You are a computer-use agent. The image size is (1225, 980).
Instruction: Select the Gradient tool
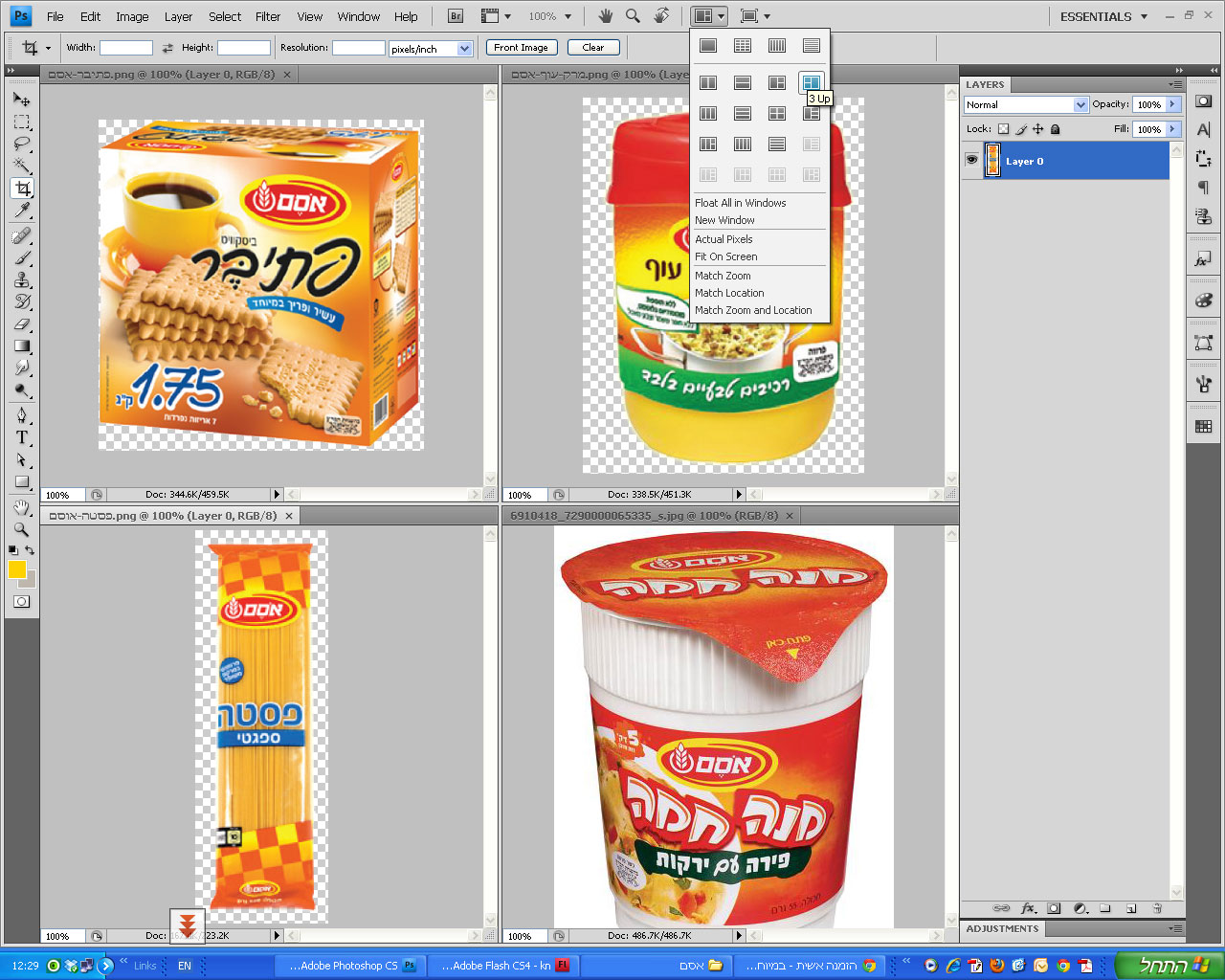point(22,345)
